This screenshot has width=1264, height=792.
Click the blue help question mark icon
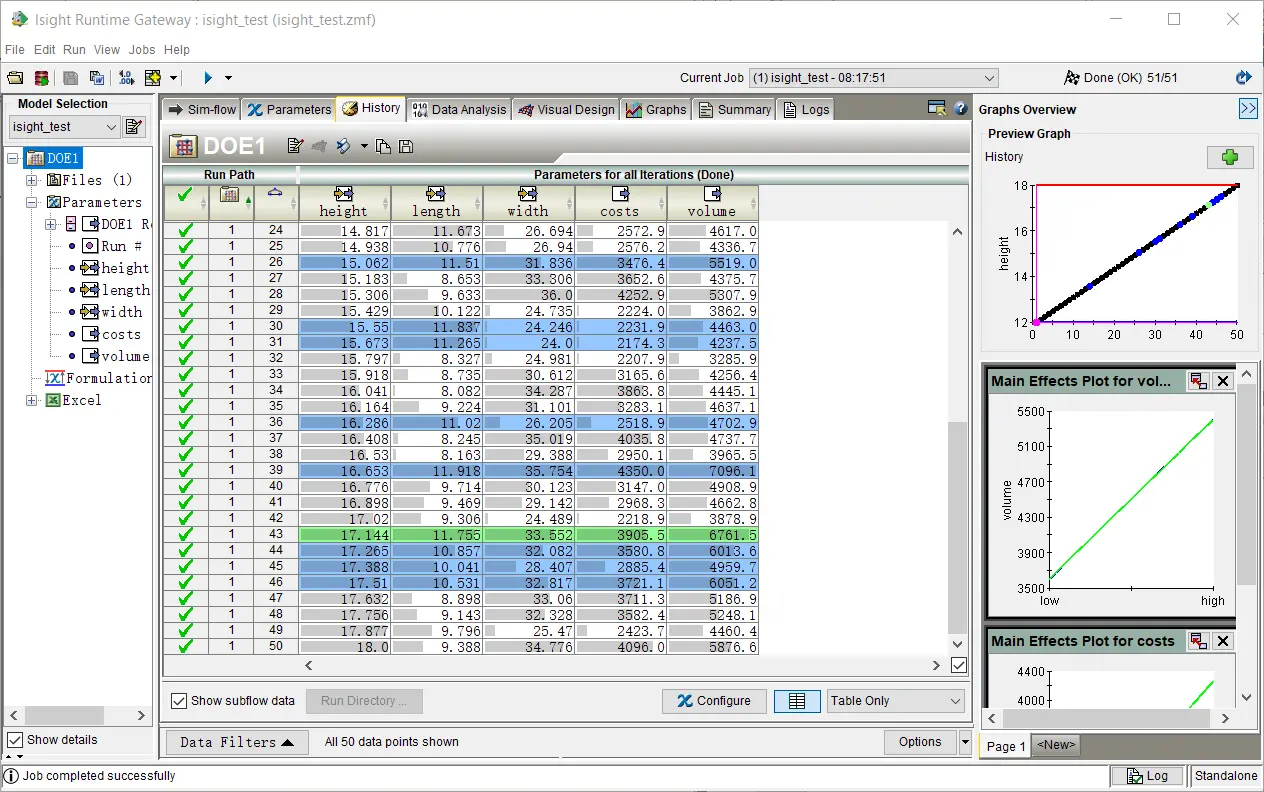coord(960,109)
